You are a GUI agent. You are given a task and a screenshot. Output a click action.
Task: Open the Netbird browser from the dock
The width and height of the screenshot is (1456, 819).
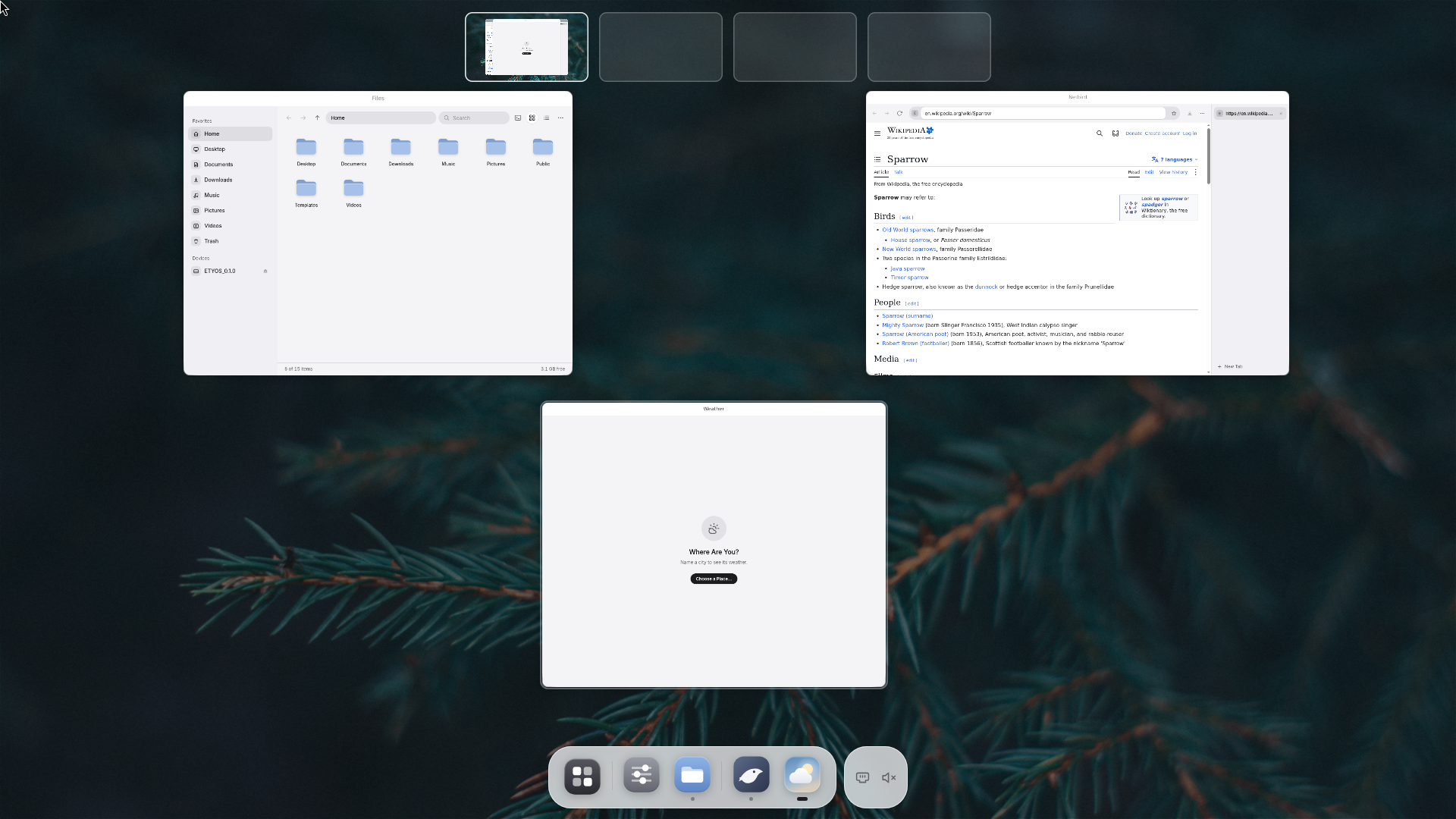pos(752,775)
